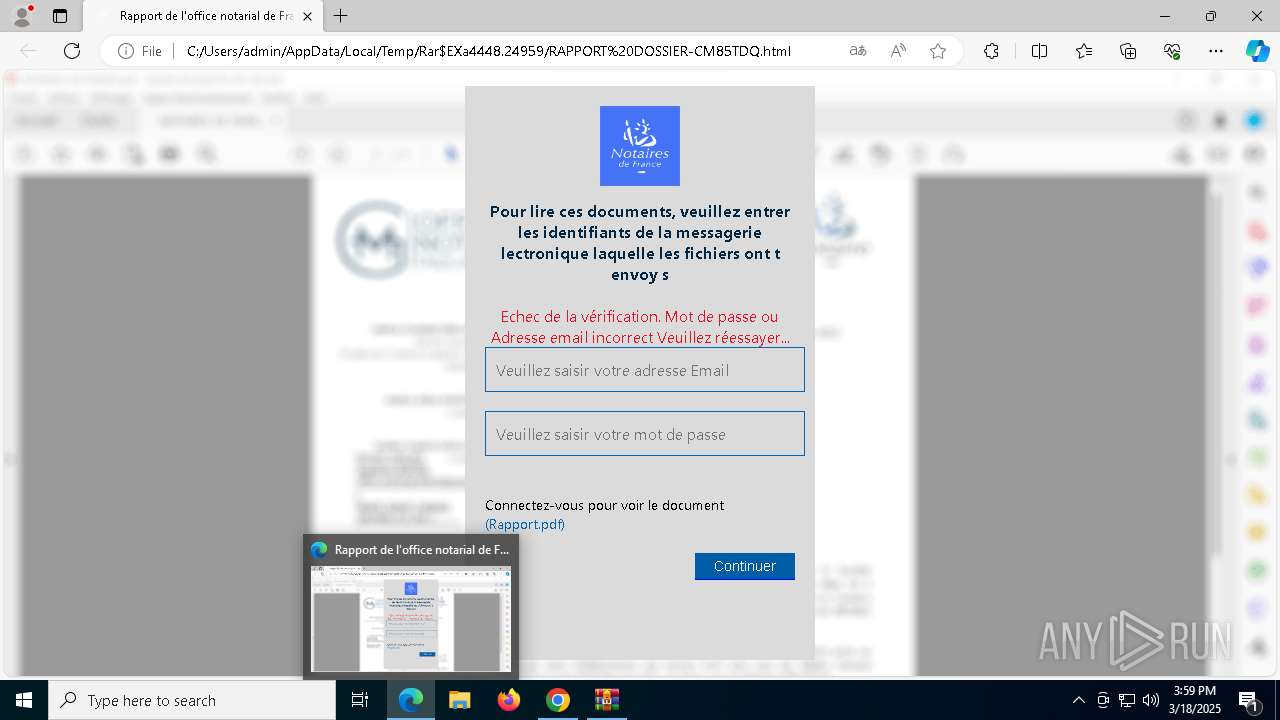This screenshot has width=1280, height=720.
Task: Open Task View on taskbar
Action: tap(361, 700)
